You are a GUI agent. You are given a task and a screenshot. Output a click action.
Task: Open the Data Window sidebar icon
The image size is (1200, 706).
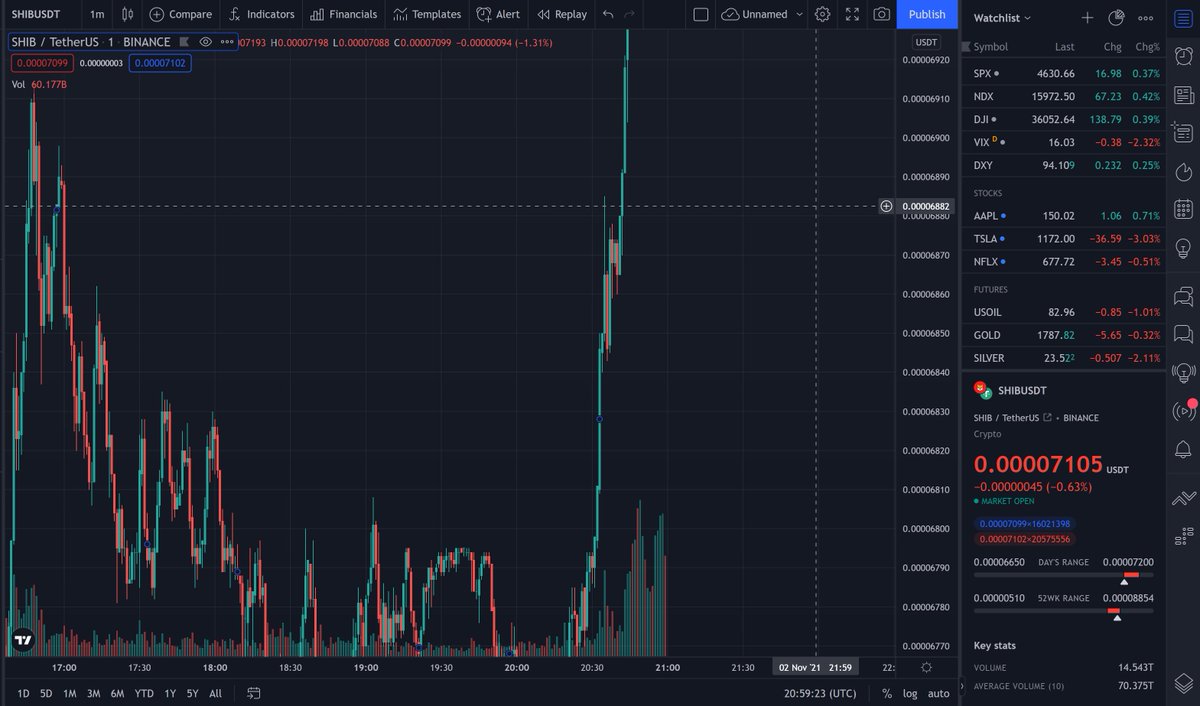point(1184,133)
